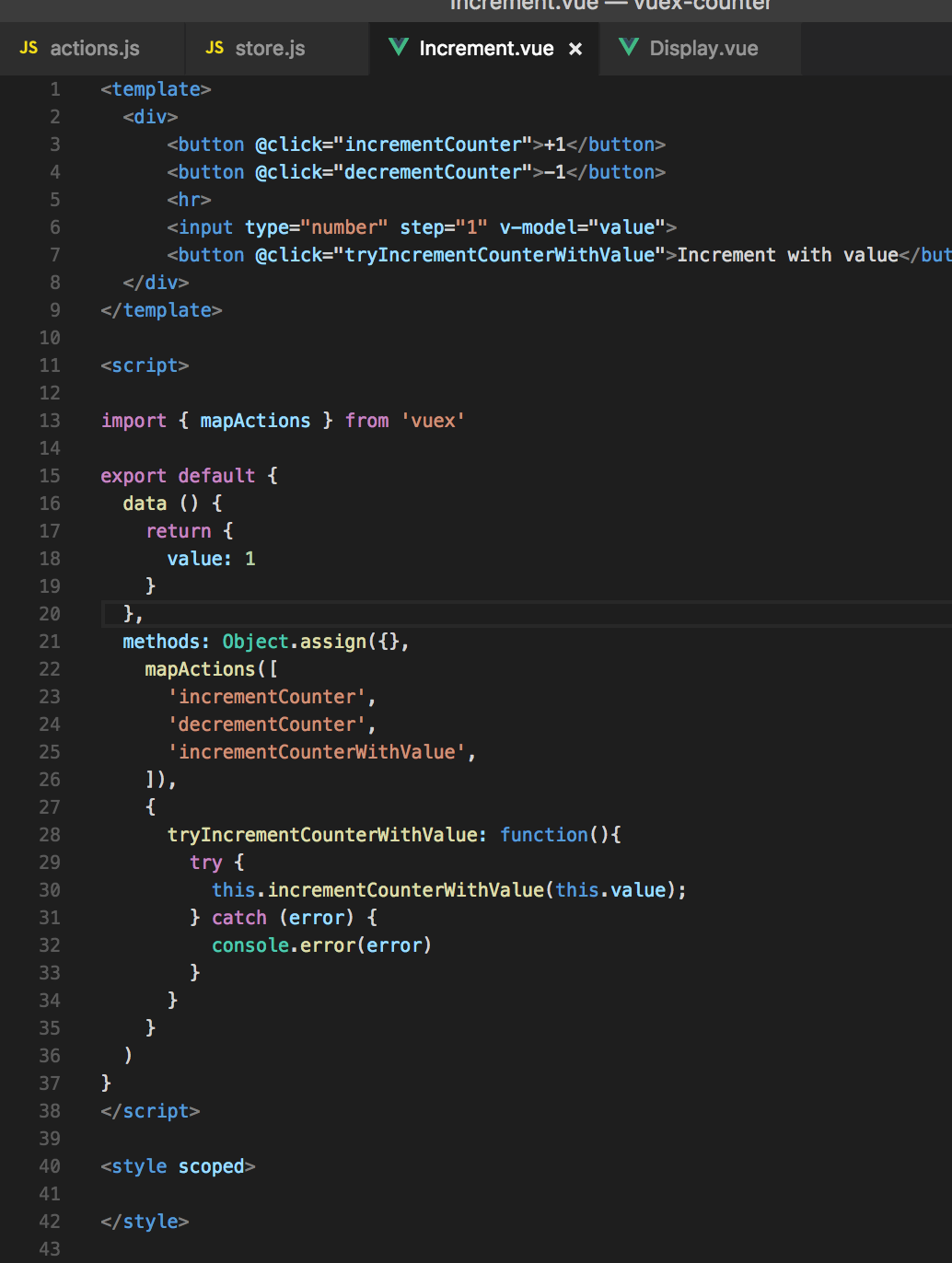Click the JS icon on actions.js tab
Screen dimensions: 952x1263
pyautogui.click(x=29, y=48)
